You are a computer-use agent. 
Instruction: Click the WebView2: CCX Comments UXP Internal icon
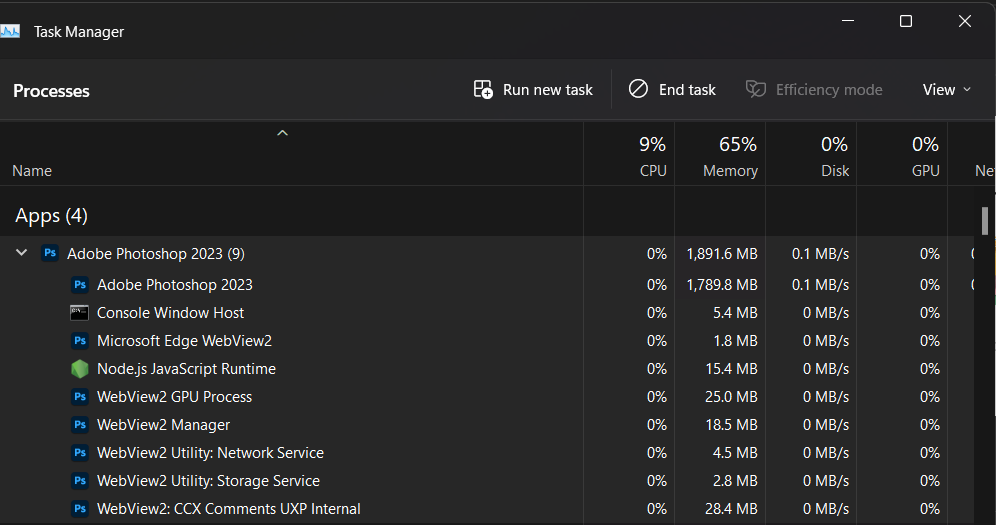[79, 508]
